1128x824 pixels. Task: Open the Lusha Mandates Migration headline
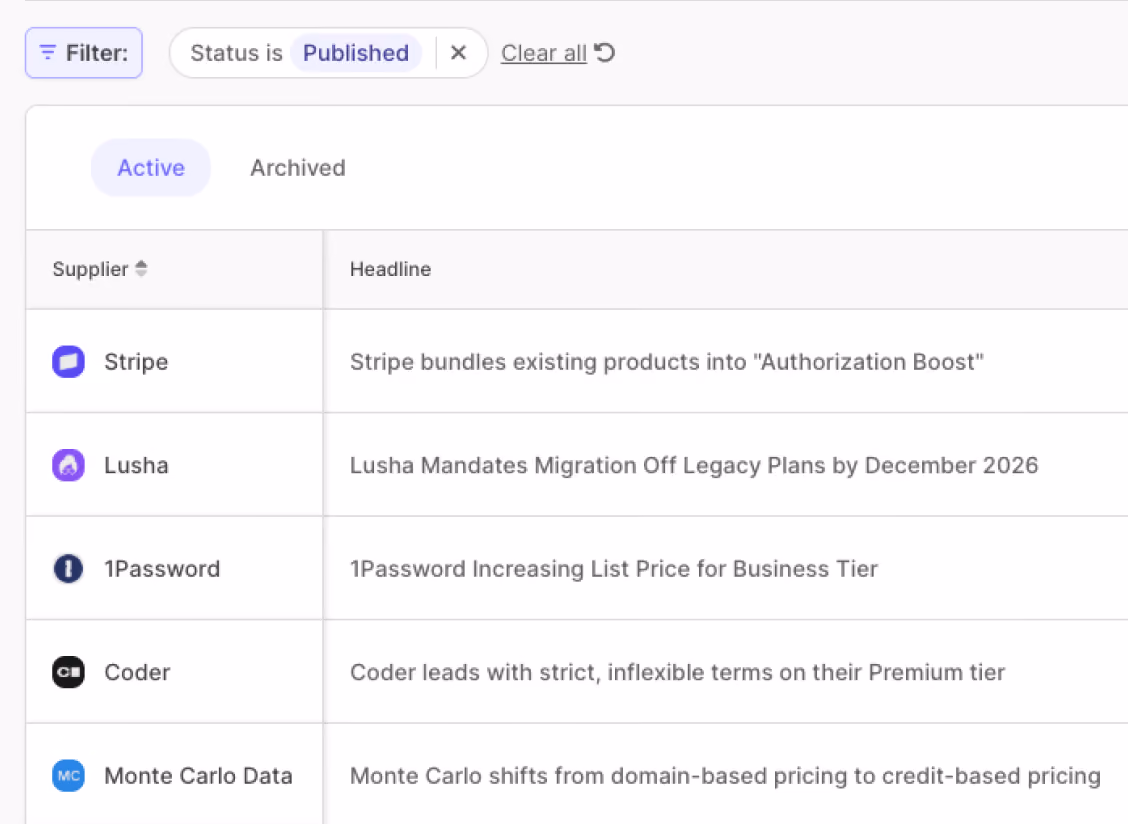[694, 466]
